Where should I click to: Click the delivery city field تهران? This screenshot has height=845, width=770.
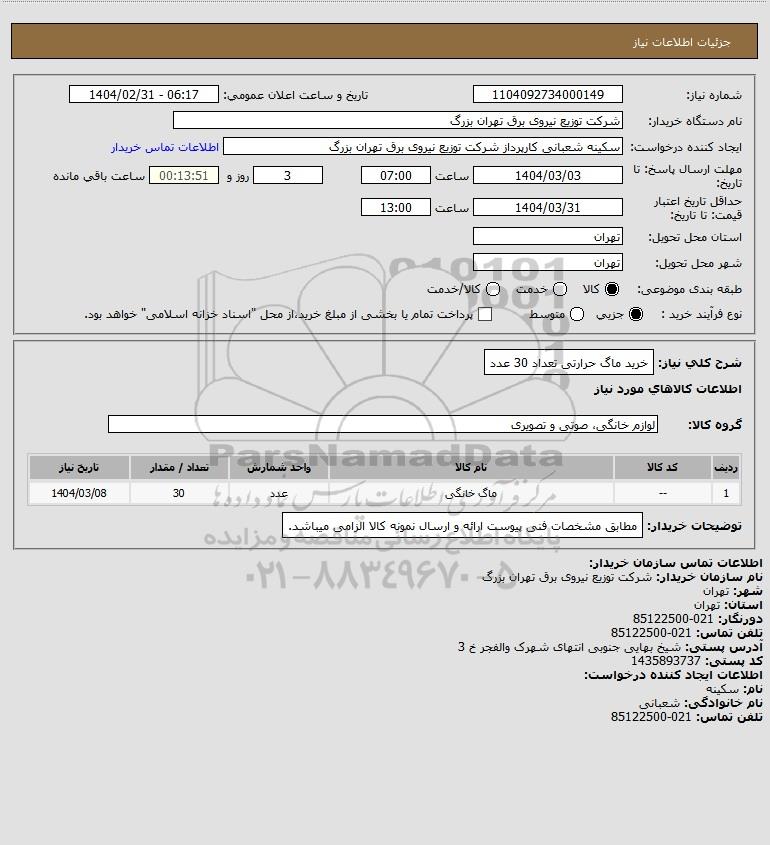[x=547, y=262]
